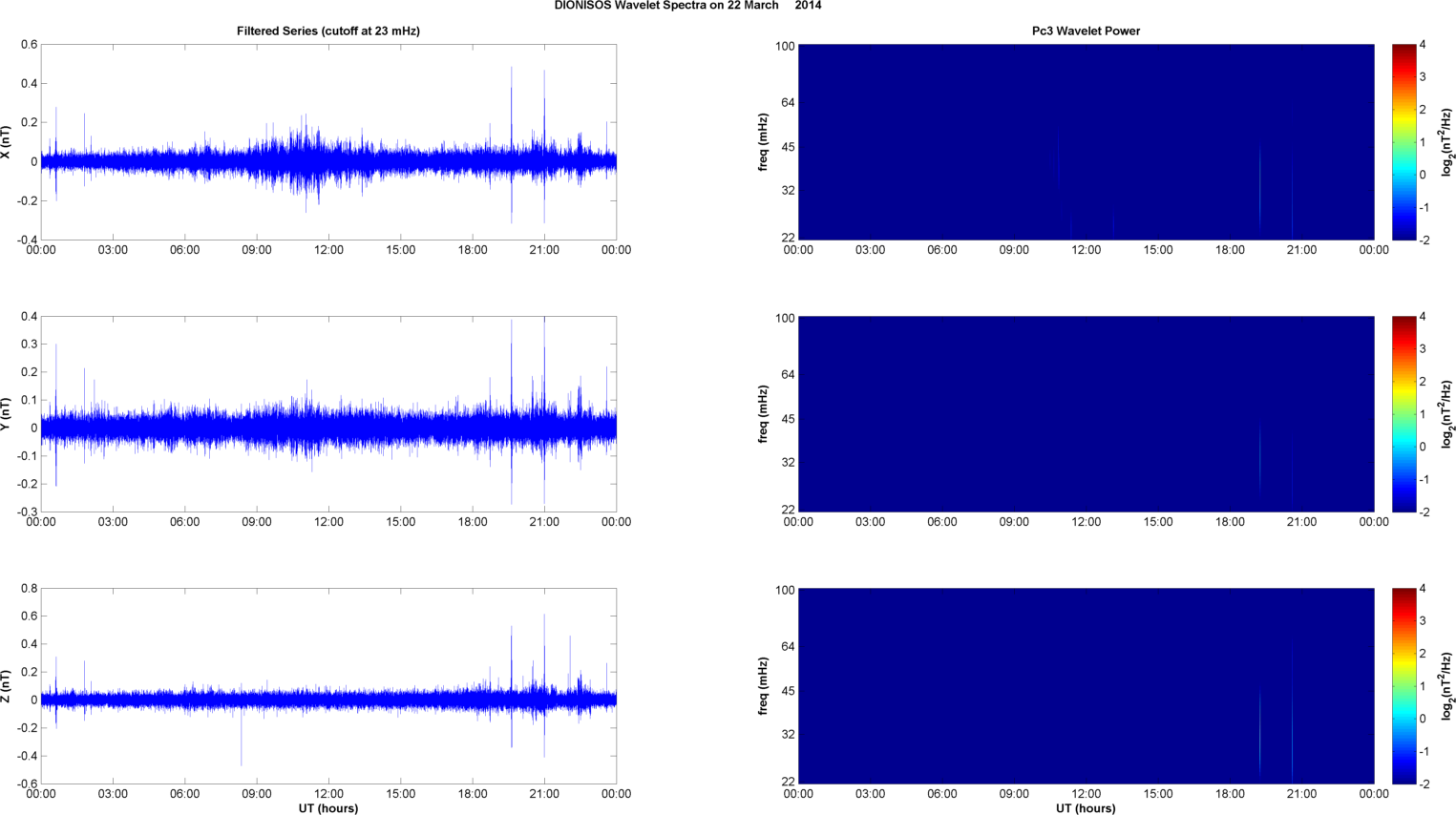Click the 32 frequency tick of top spectrogram

click(789, 190)
